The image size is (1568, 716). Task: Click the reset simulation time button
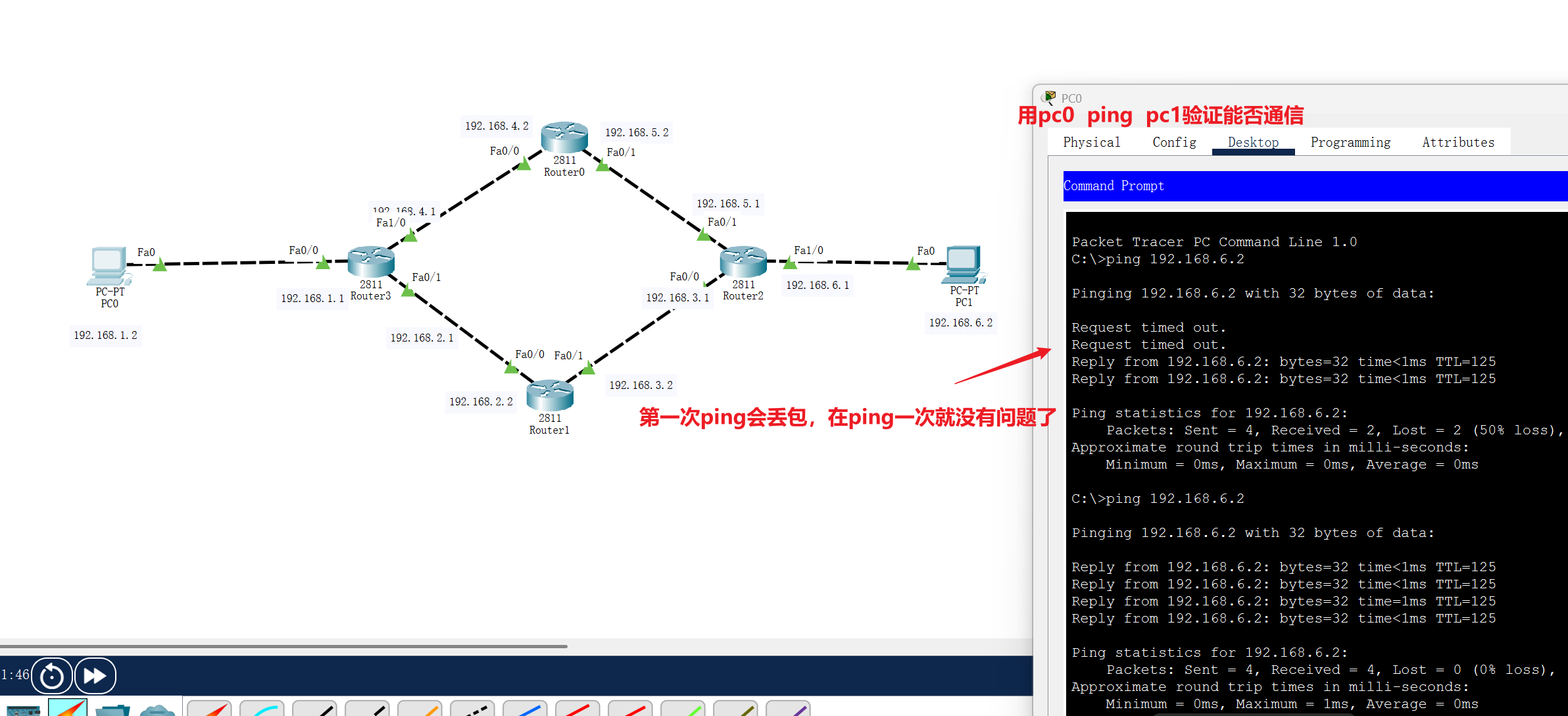pos(52,675)
